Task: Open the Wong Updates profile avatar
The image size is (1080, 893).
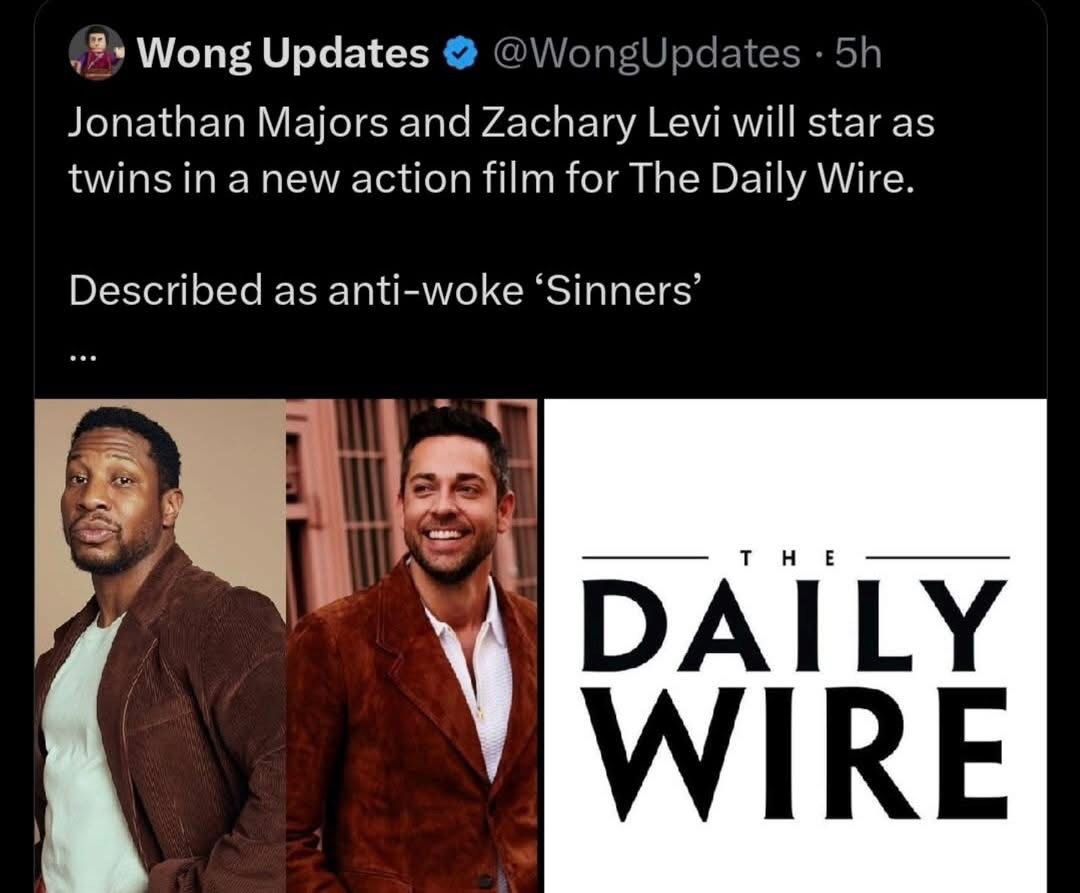Action: click(x=96, y=52)
